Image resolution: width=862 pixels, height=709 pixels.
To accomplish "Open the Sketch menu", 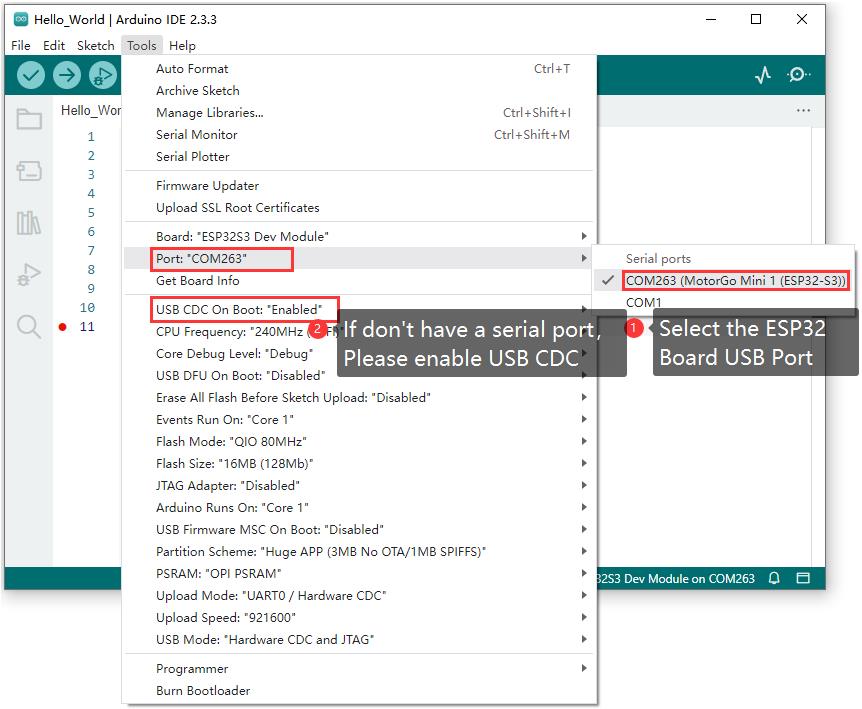I will tap(96, 45).
